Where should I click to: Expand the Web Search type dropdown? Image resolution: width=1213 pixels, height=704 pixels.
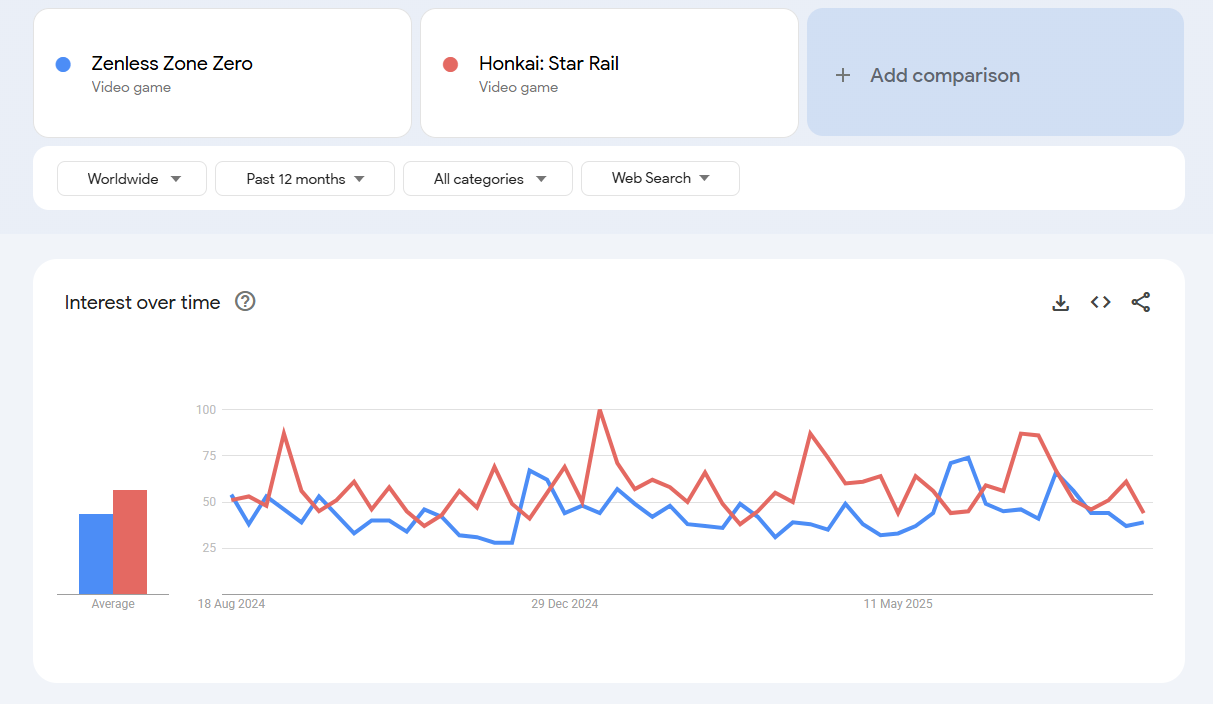point(660,179)
